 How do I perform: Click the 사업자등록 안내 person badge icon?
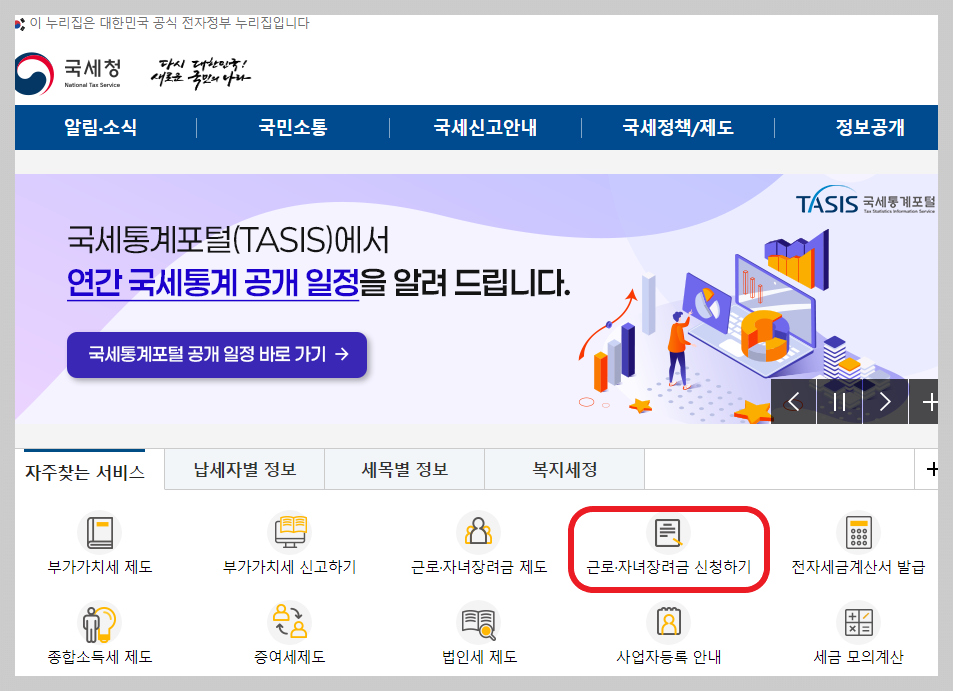tap(668, 622)
